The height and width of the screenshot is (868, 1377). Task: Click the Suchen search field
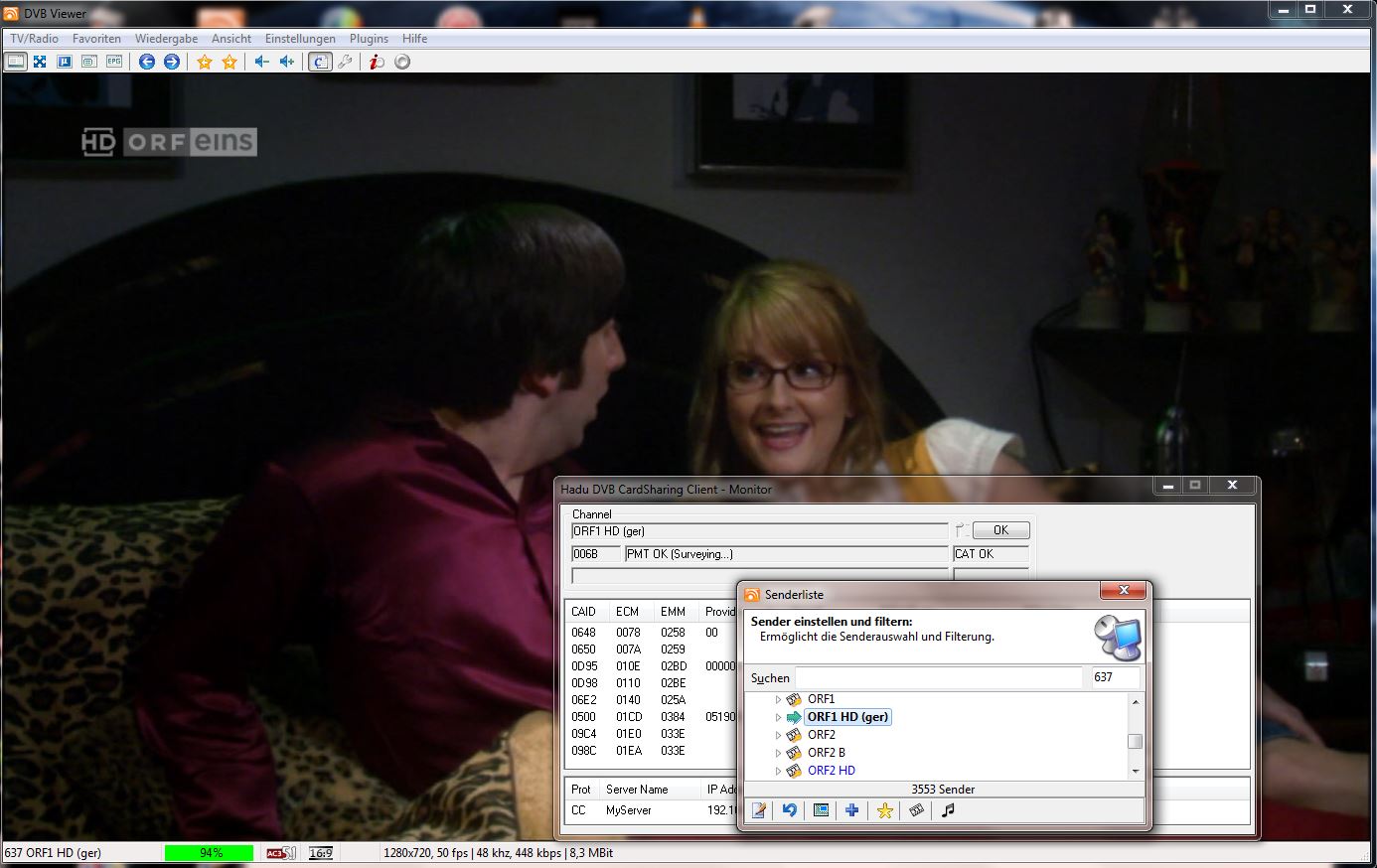(938, 677)
